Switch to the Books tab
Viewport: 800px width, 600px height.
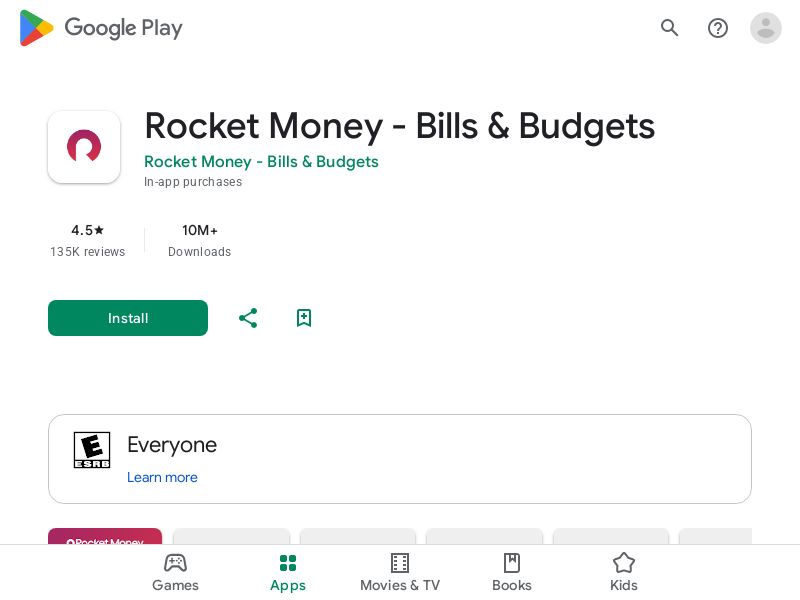tap(512, 572)
